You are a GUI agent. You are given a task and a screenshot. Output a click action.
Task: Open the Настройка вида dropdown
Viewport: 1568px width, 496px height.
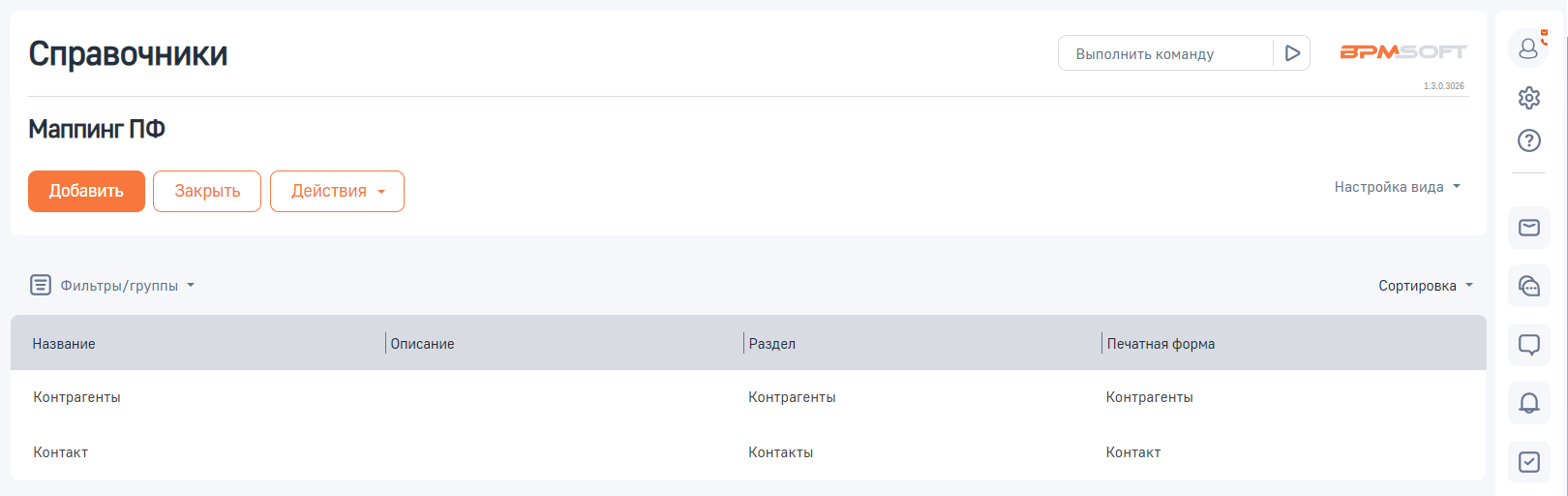1397,187
